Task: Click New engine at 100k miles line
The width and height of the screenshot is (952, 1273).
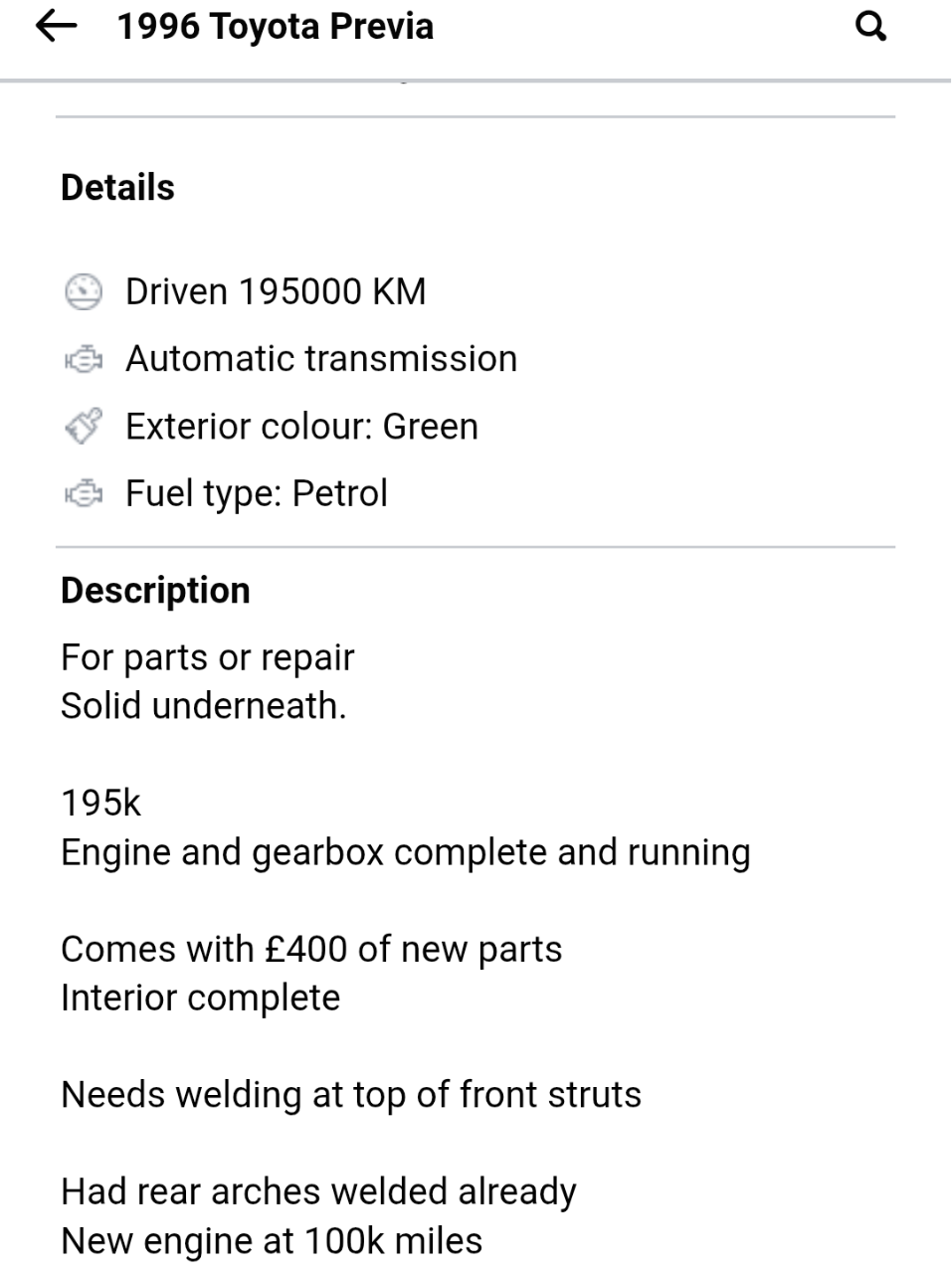Action: tap(272, 1240)
